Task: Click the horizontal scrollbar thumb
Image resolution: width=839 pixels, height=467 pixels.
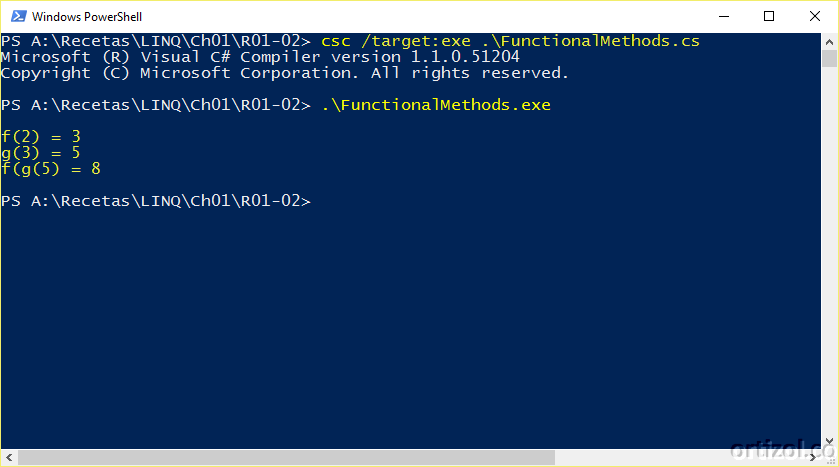Action: coord(286,457)
